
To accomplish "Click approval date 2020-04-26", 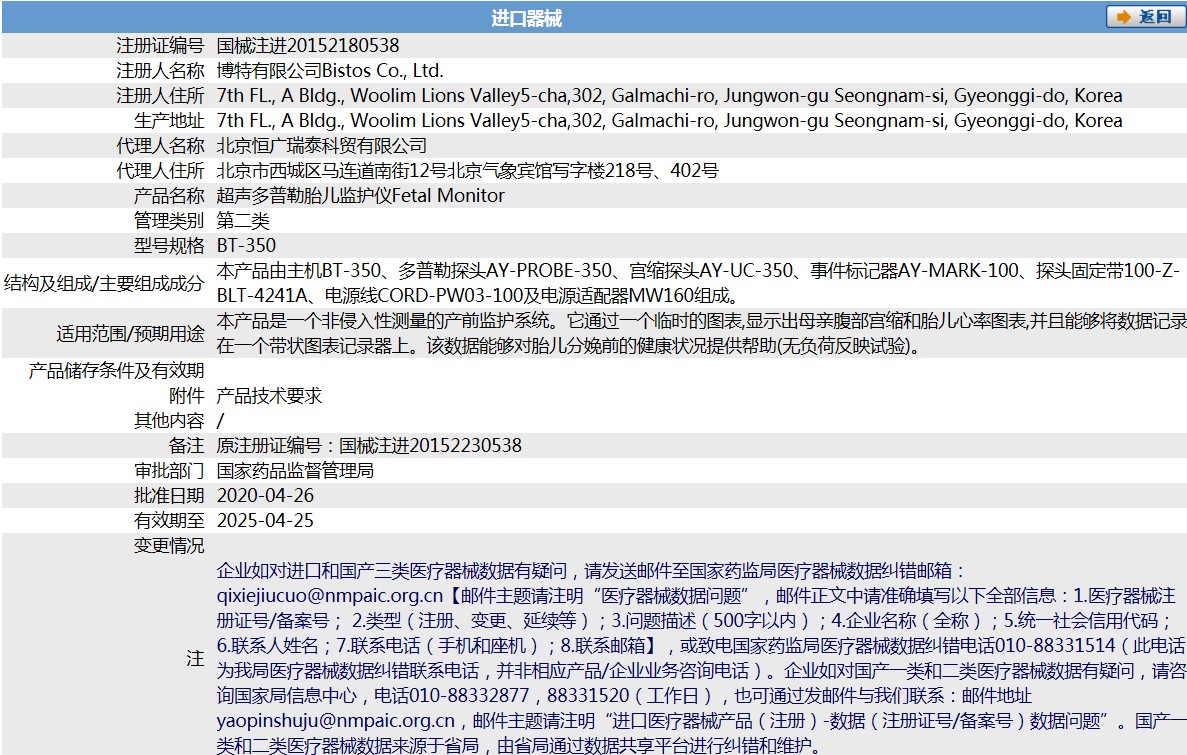I will tap(265, 495).
